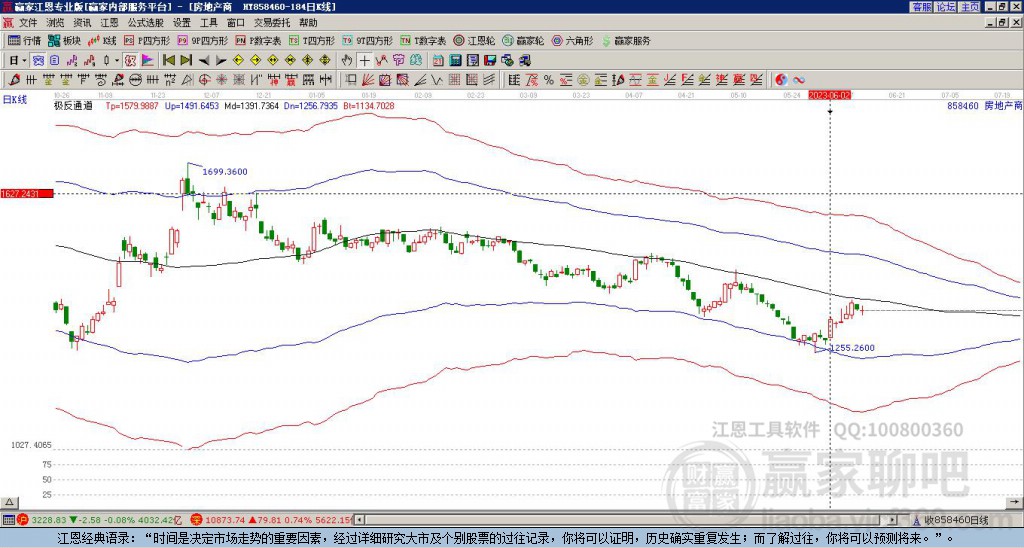Select the zigzag wave line tool
The height and width of the screenshot is (548, 1024).
[x=436, y=80]
